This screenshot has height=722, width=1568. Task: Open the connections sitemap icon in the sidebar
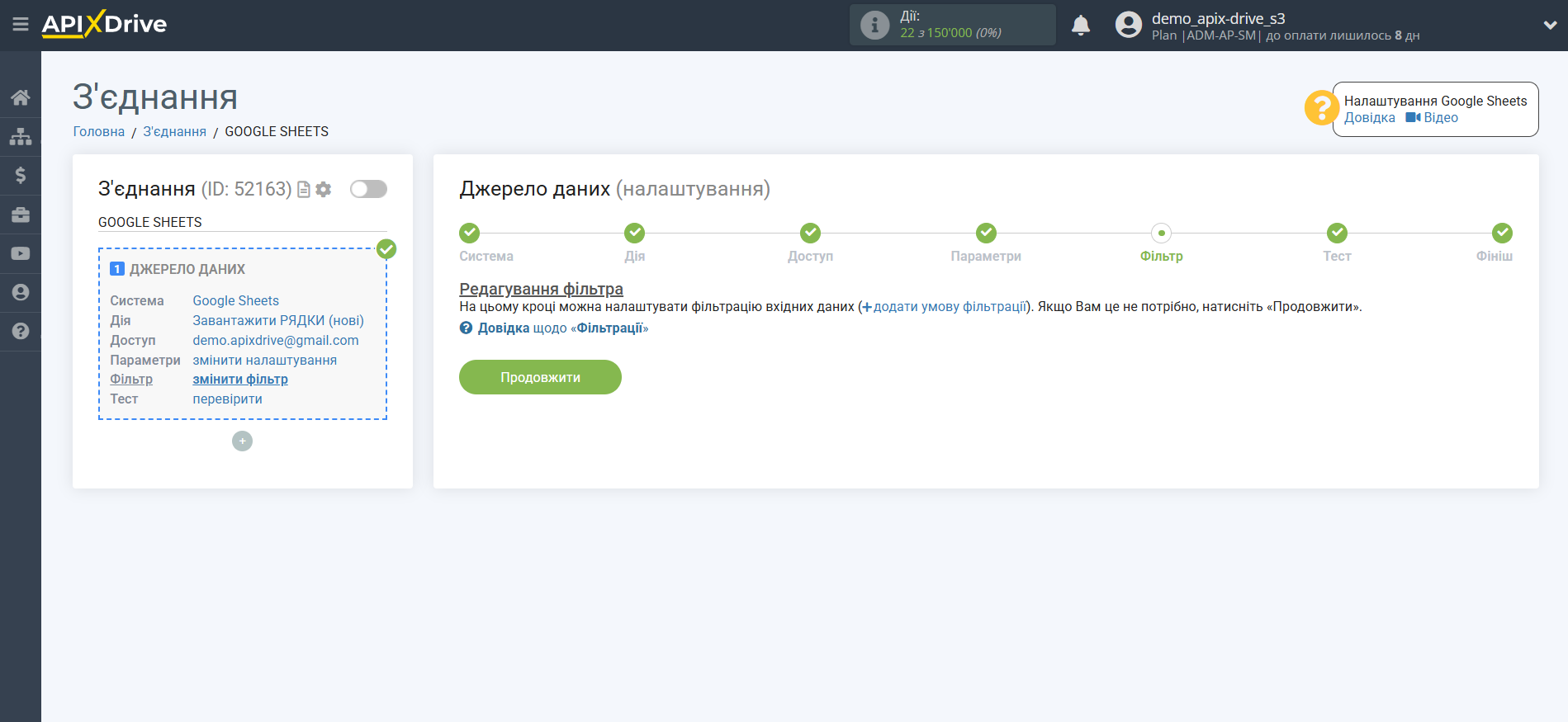(21, 136)
